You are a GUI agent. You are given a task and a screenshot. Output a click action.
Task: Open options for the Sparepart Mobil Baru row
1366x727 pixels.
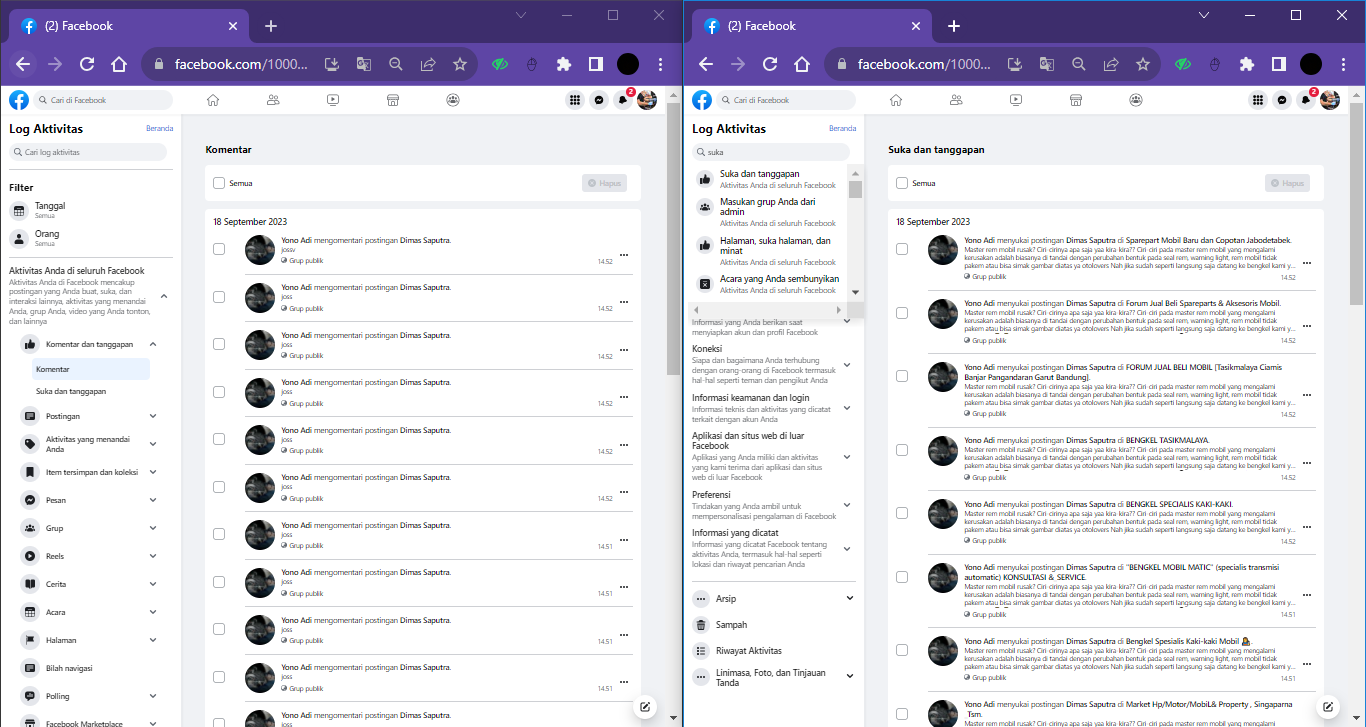click(x=1306, y=263)
